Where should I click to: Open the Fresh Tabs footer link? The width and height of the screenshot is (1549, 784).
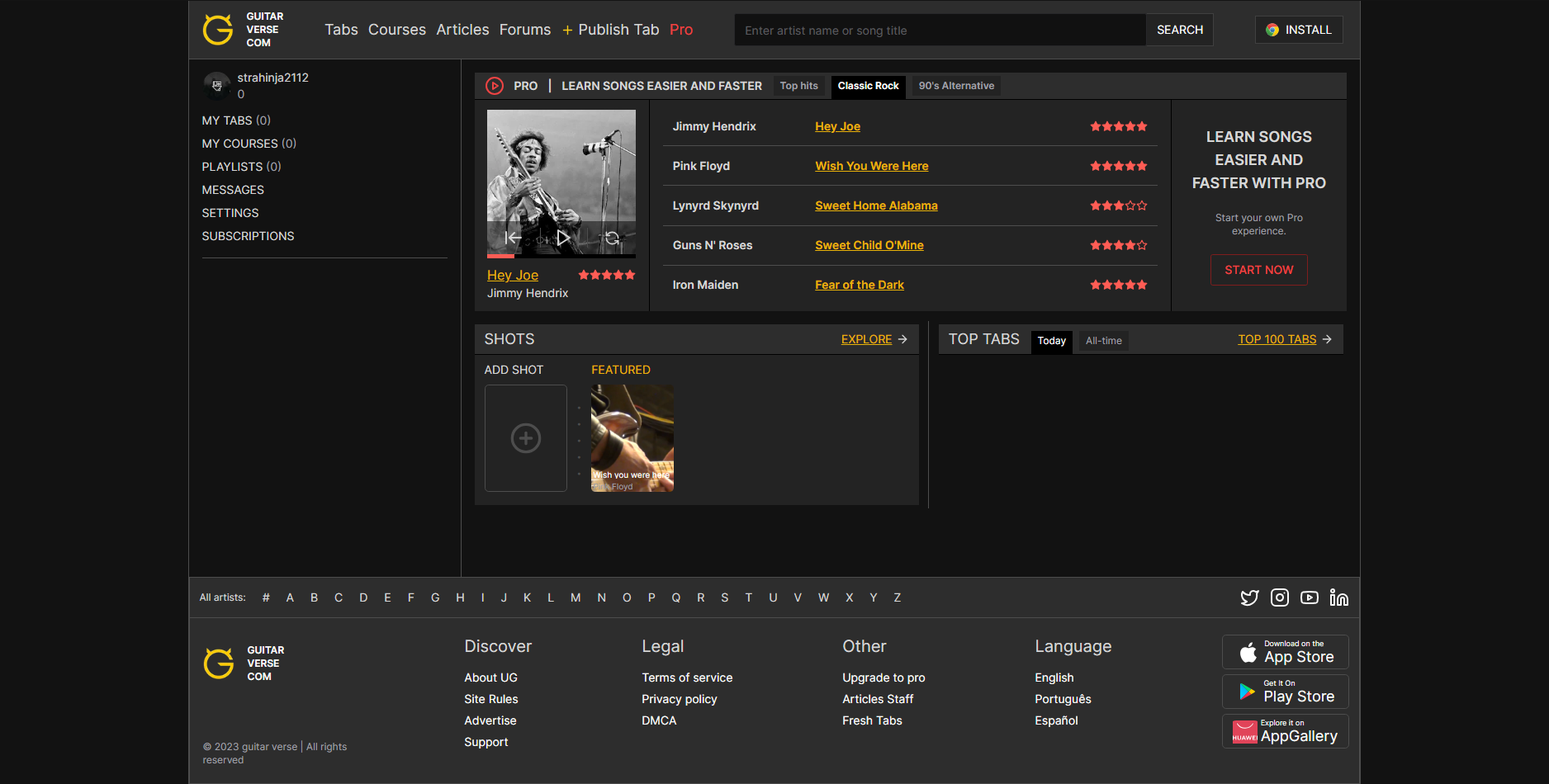click(x=872, y=720)
